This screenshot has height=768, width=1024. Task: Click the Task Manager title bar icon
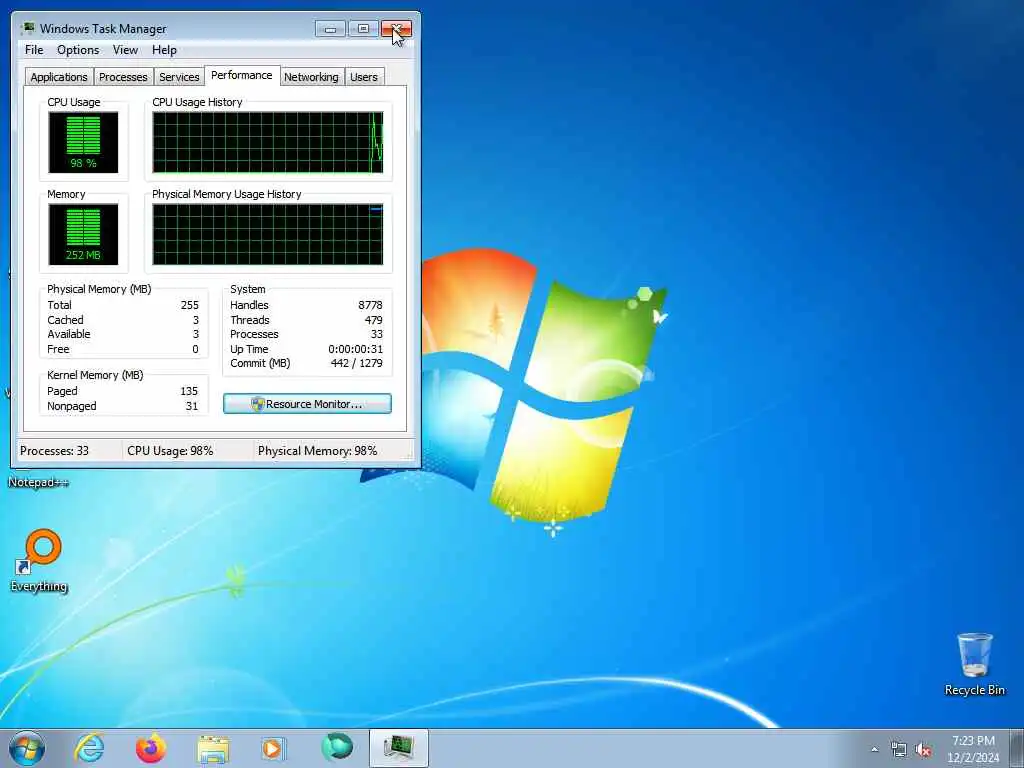(27, 28)
